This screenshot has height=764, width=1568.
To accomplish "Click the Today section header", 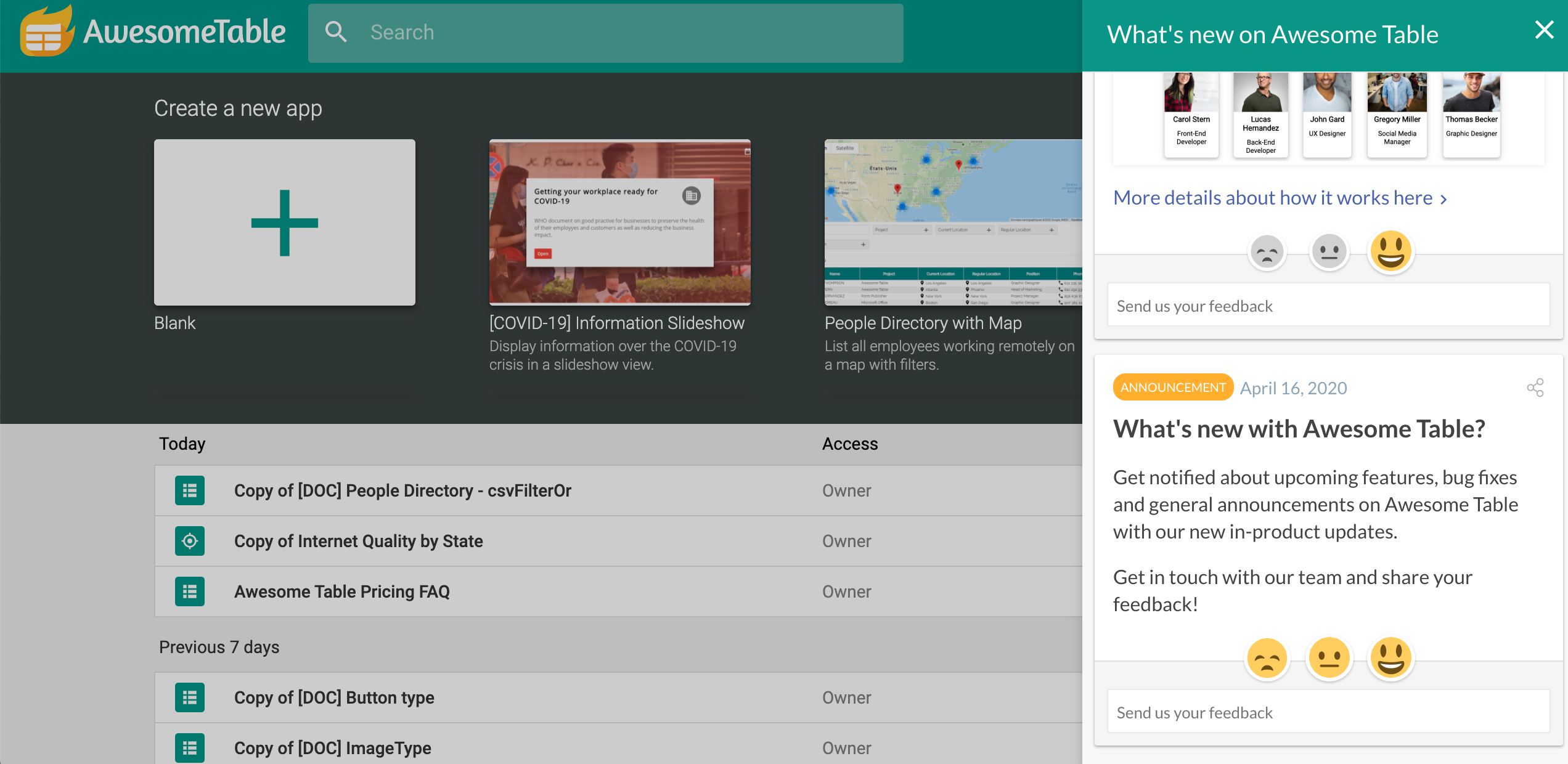I will coord(182,444).
